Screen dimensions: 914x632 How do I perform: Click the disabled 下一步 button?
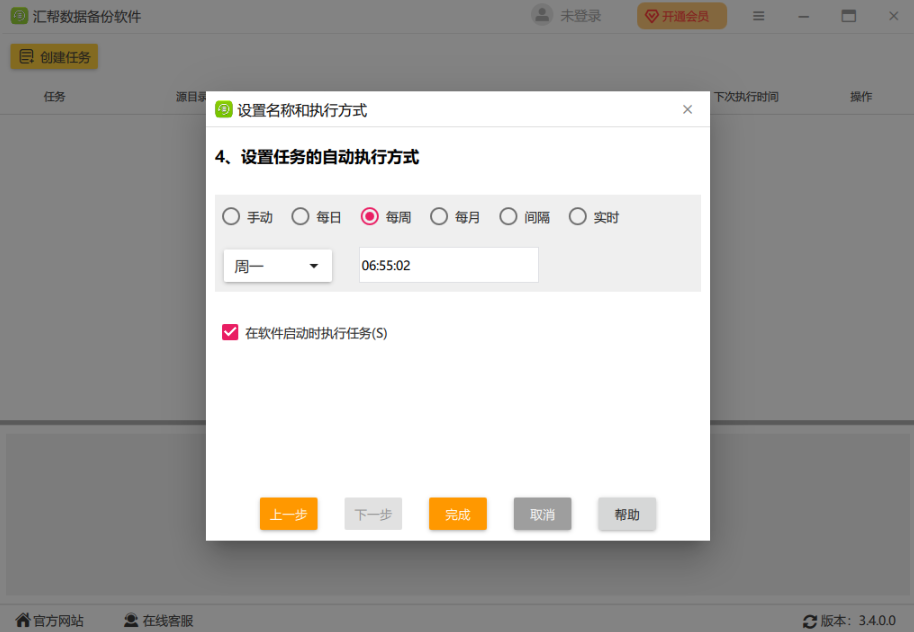point(373,514)
